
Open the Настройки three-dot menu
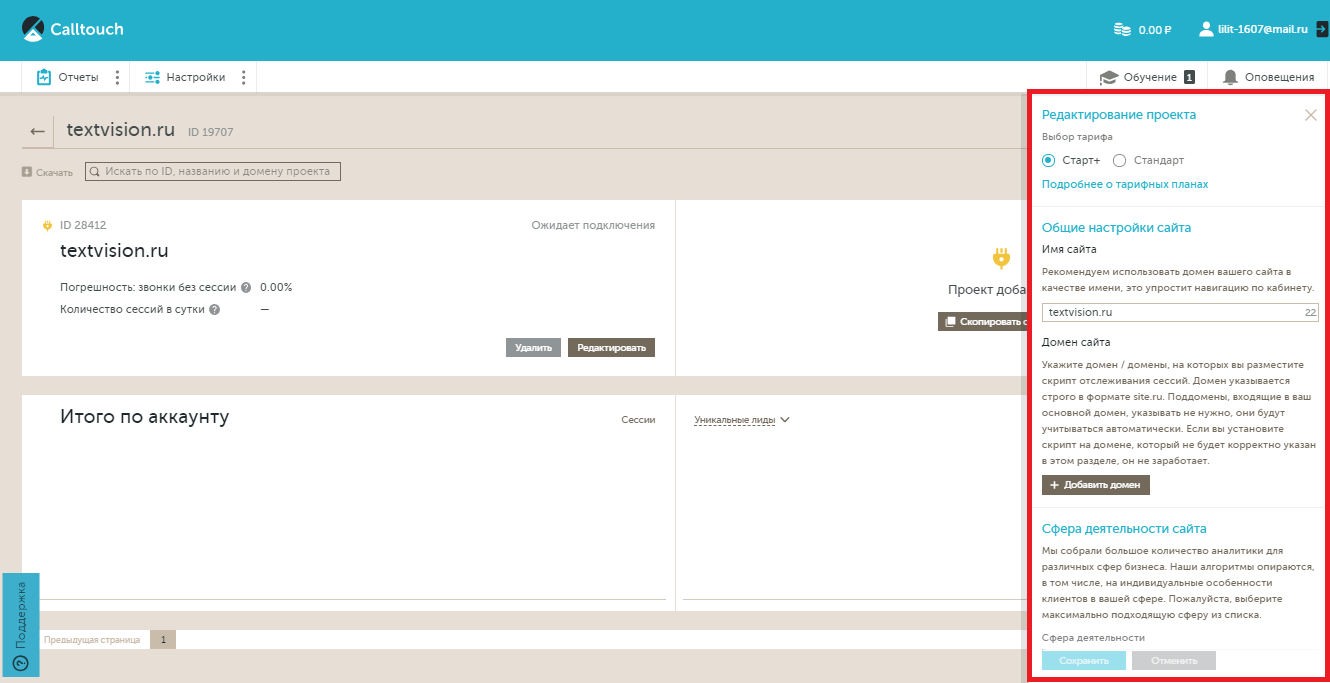(243, 77)
